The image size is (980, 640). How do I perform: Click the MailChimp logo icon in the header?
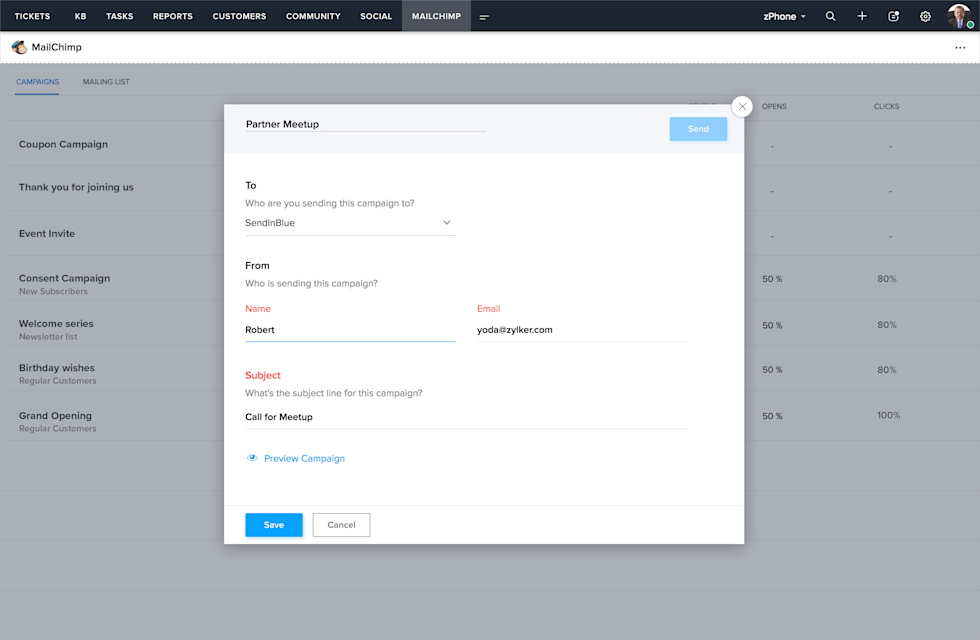(18, 46)
